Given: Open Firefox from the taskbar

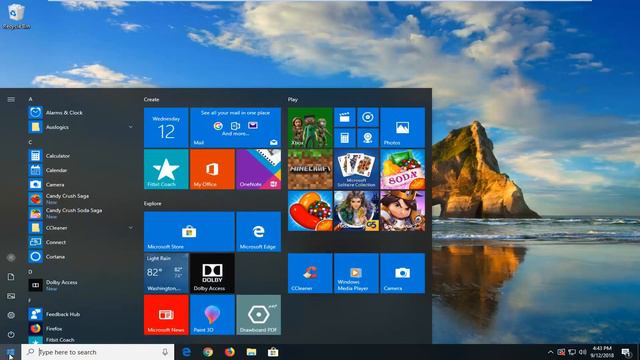Looking at the screenshot, I should [x=230, y=352].
